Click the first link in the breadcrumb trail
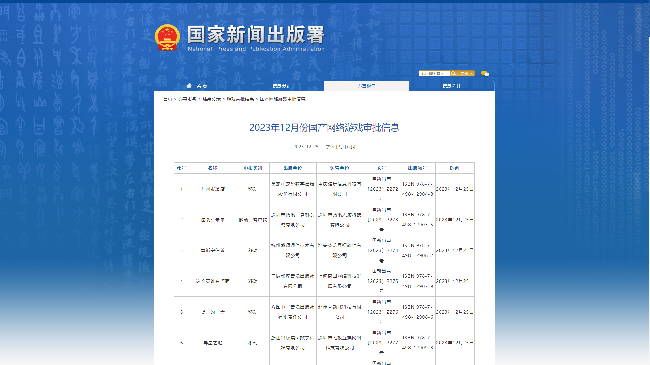Image resolution: width=650 pixels, height=365 pixels. click(167, 99)
